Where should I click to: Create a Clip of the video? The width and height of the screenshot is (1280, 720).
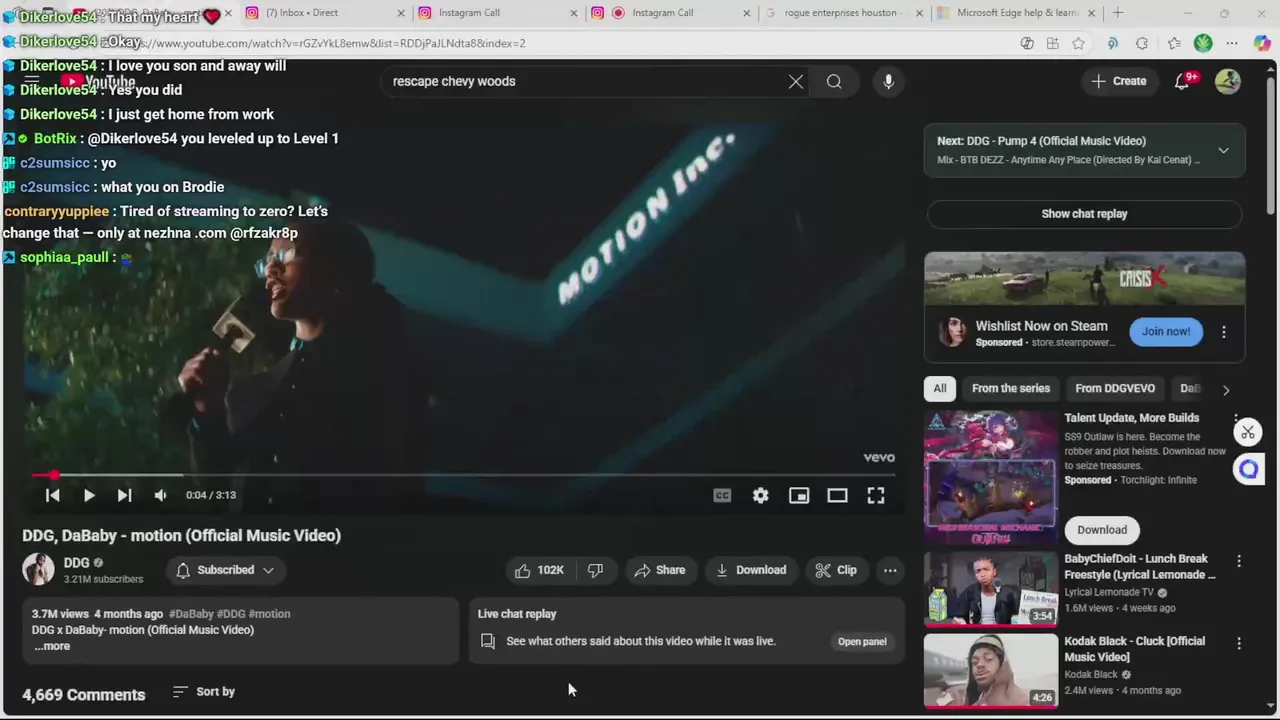pos(836,570)
